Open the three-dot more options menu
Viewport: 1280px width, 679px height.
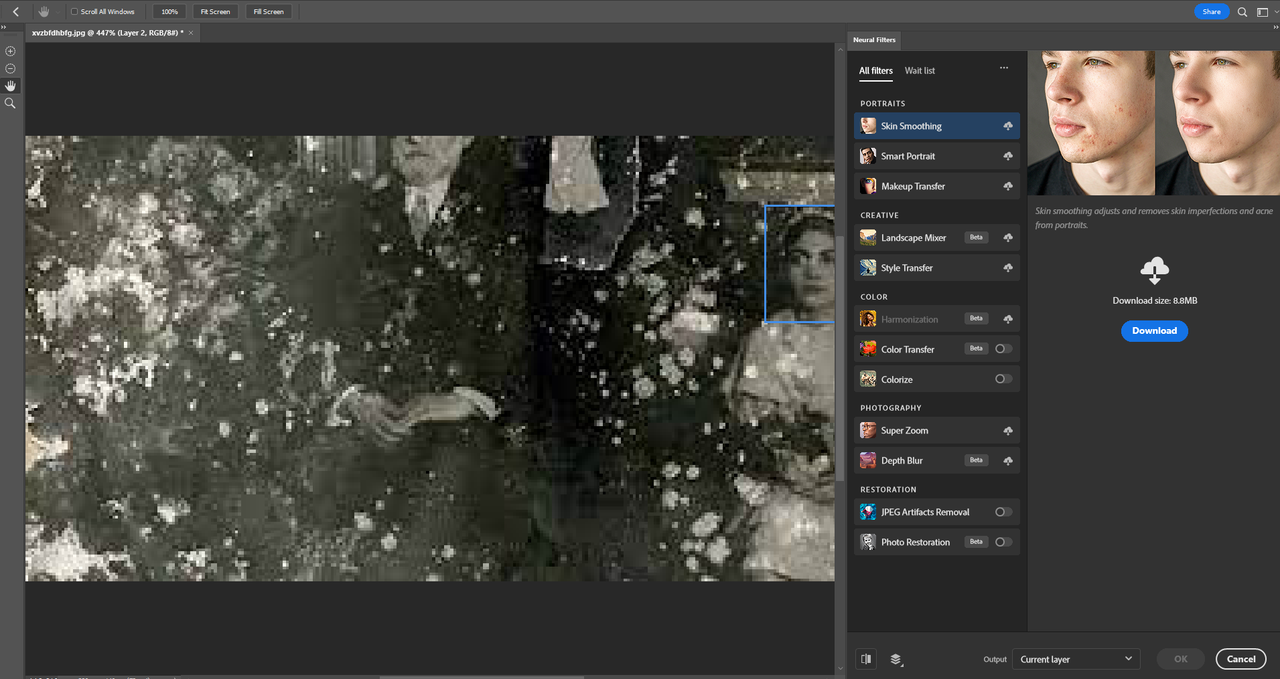click(x=1004, y=69)
